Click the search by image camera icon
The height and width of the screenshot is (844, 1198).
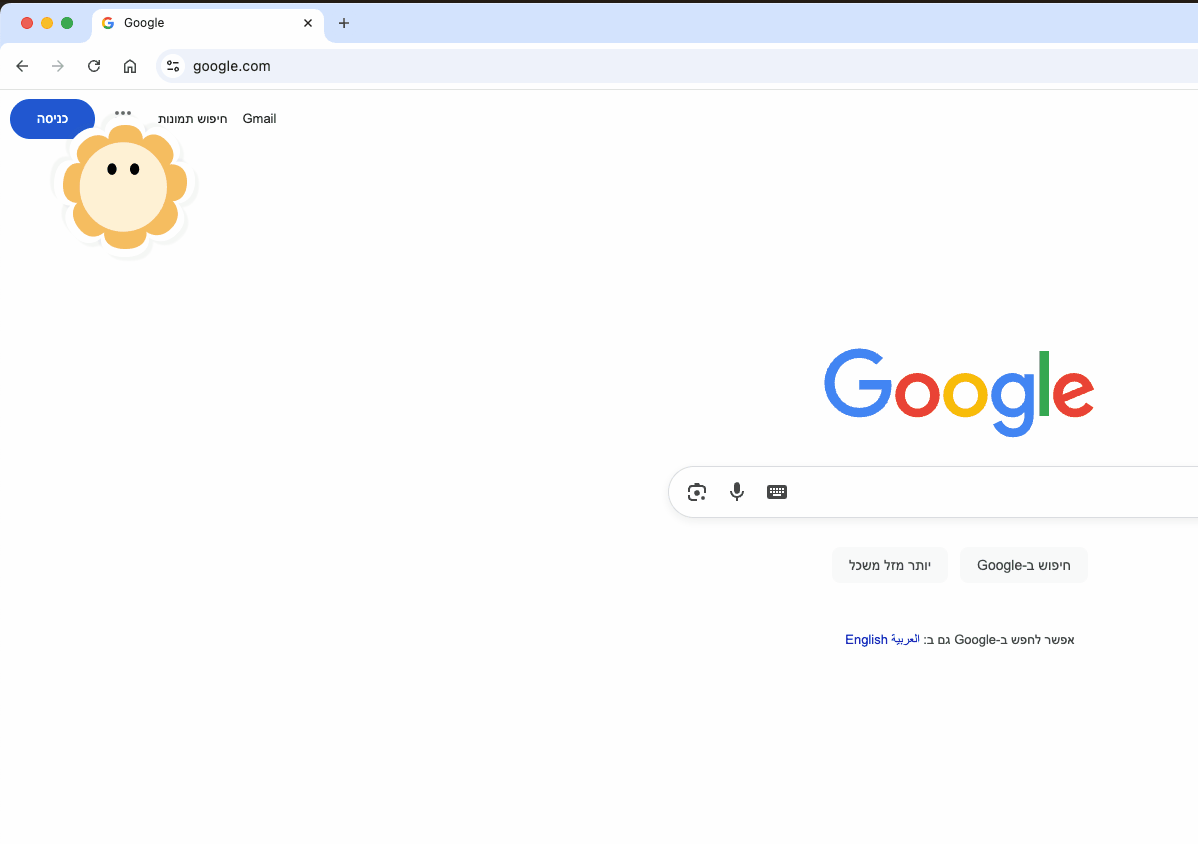click(x=697, y=492)
